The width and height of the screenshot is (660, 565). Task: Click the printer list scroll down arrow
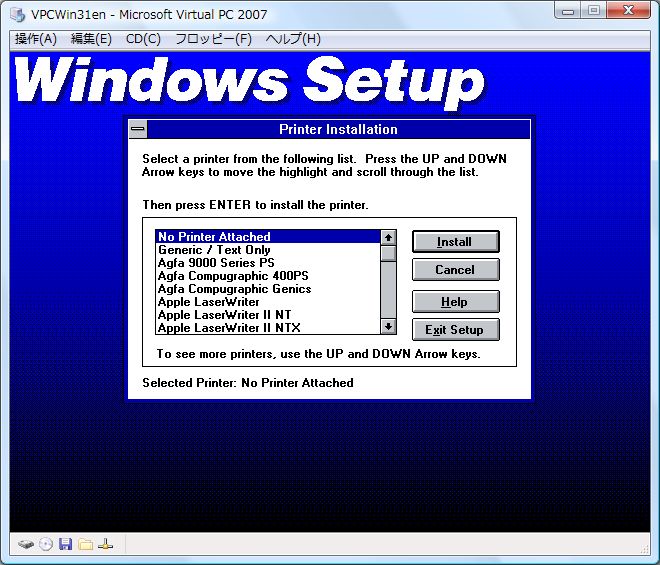coord(388,326)
